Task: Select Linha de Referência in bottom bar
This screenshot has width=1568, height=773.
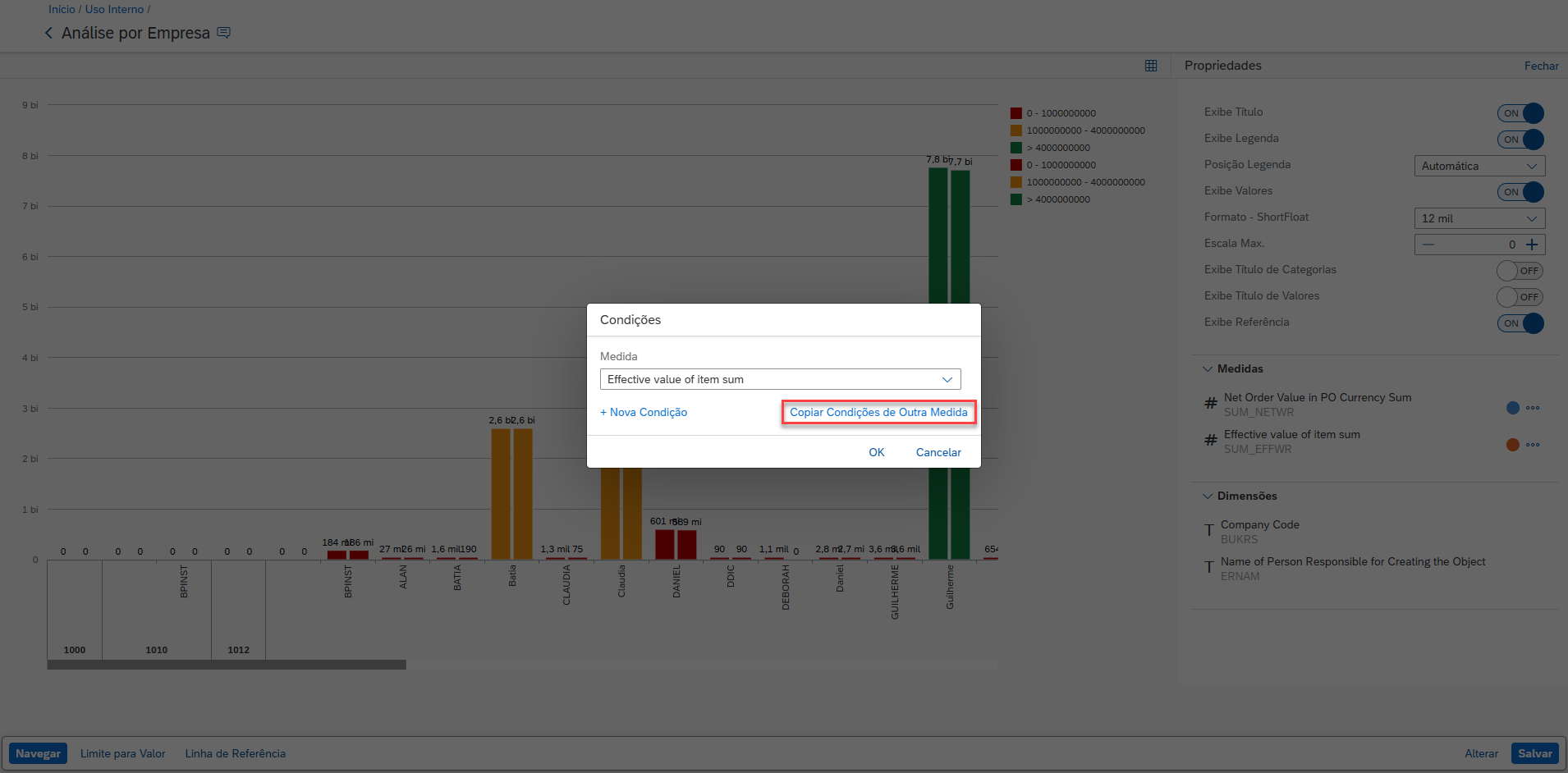Action: [236, 753]
